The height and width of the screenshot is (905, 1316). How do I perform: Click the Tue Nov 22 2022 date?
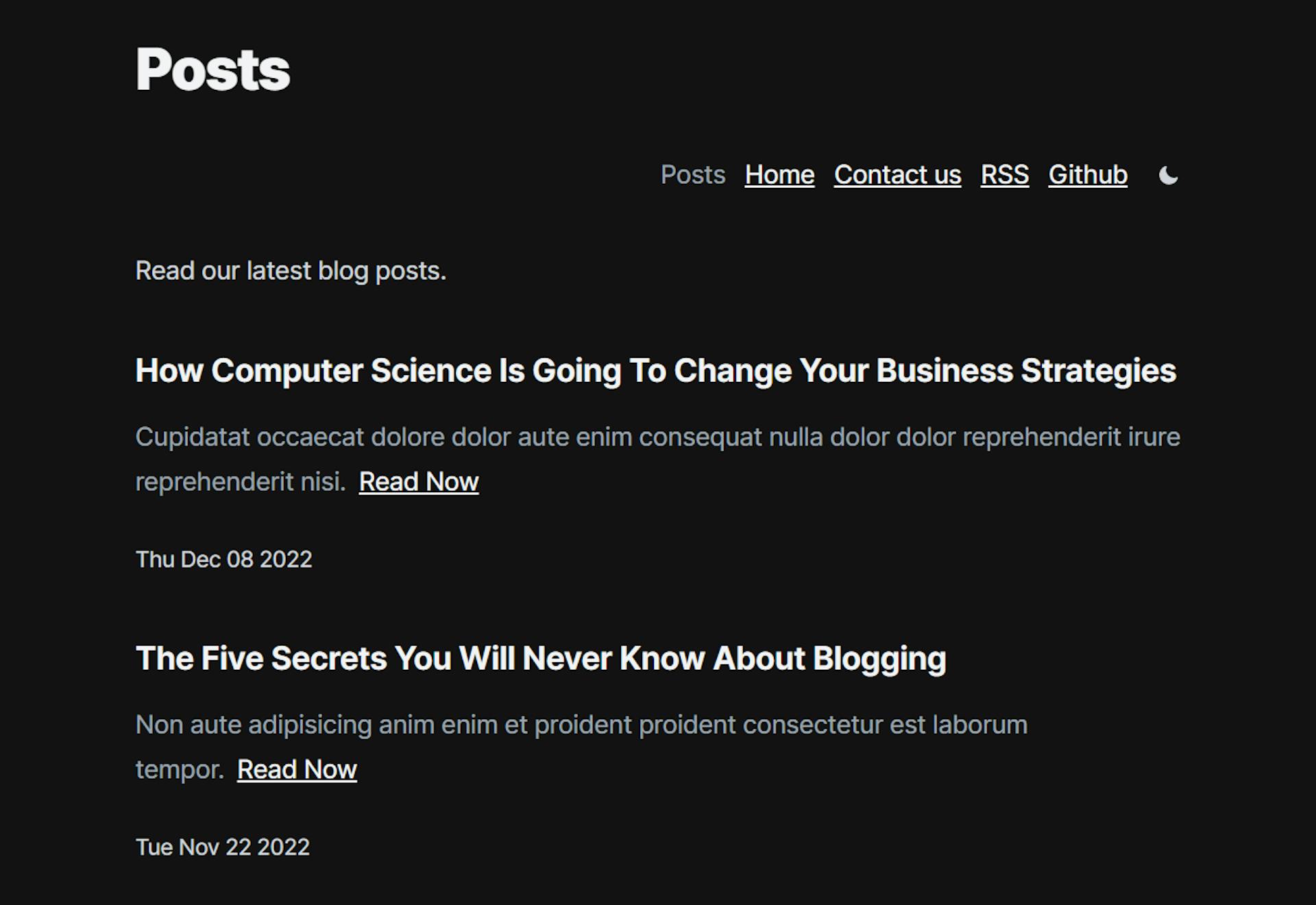tap(223, 847)
